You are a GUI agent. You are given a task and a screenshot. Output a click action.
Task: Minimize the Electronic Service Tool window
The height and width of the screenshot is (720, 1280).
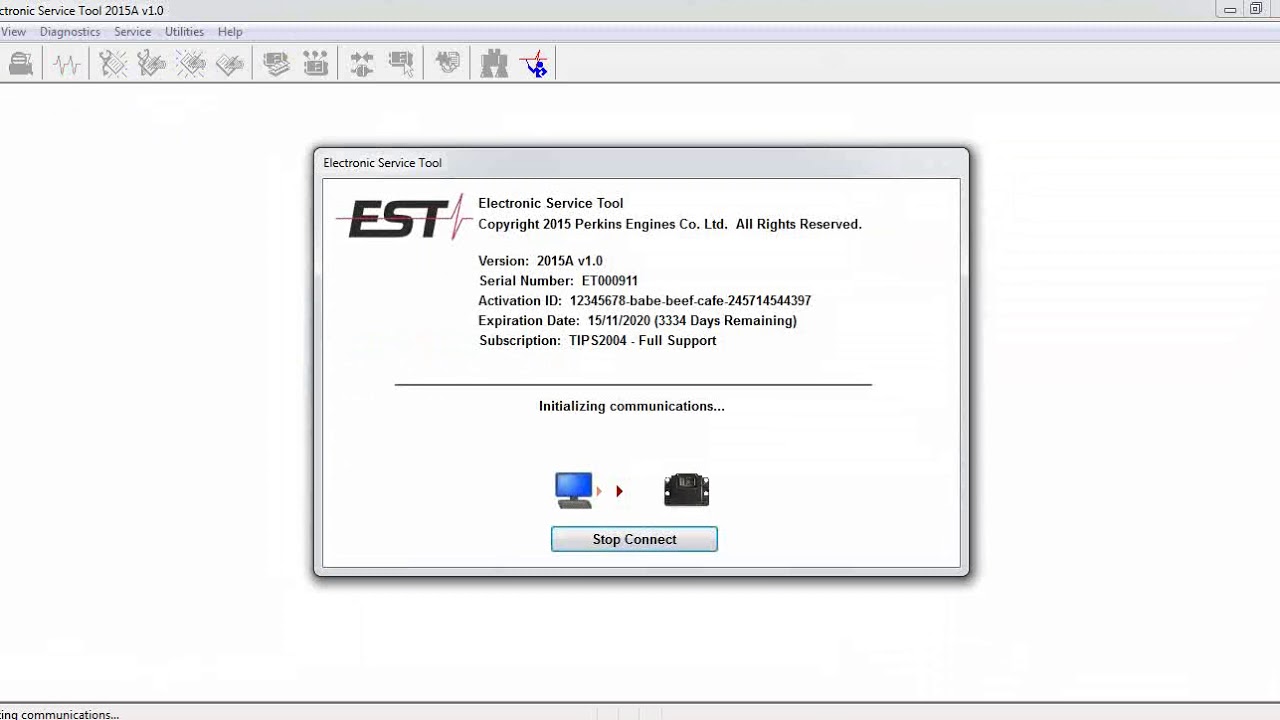(1230, 10)
